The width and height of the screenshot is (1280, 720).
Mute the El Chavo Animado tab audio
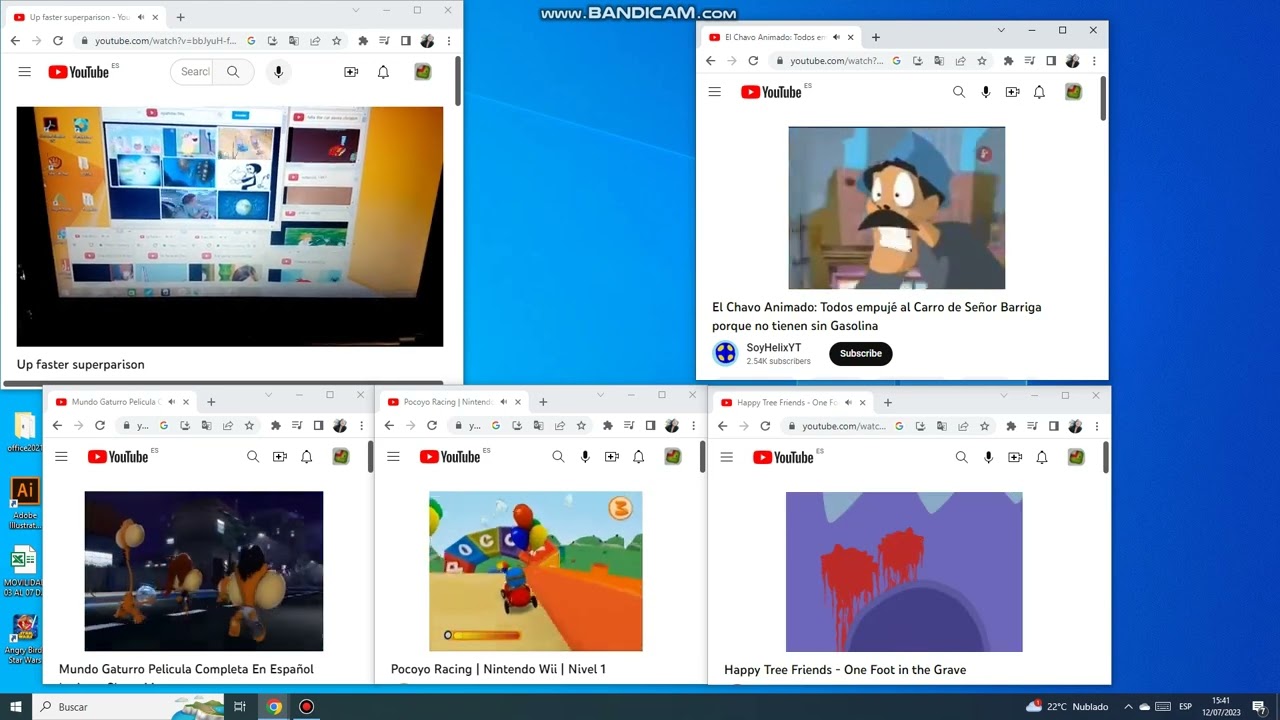click(x=836, y=37)
